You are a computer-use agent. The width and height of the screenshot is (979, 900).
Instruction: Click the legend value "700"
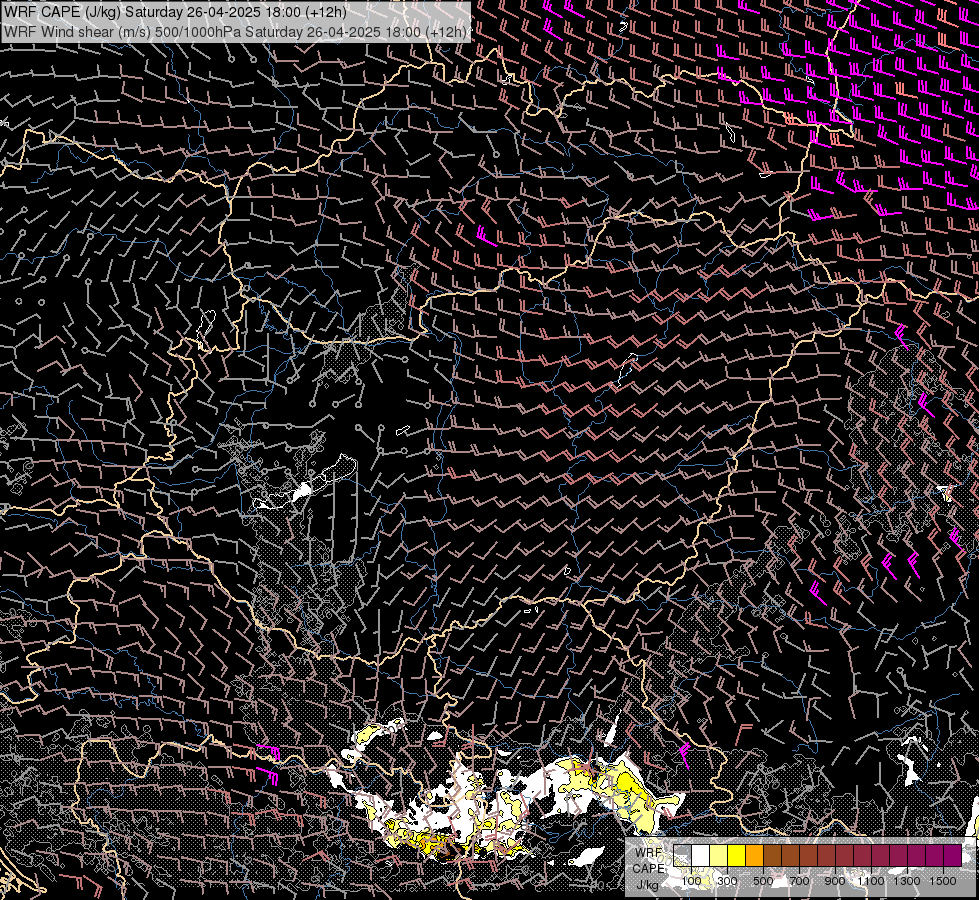point(799,881)
